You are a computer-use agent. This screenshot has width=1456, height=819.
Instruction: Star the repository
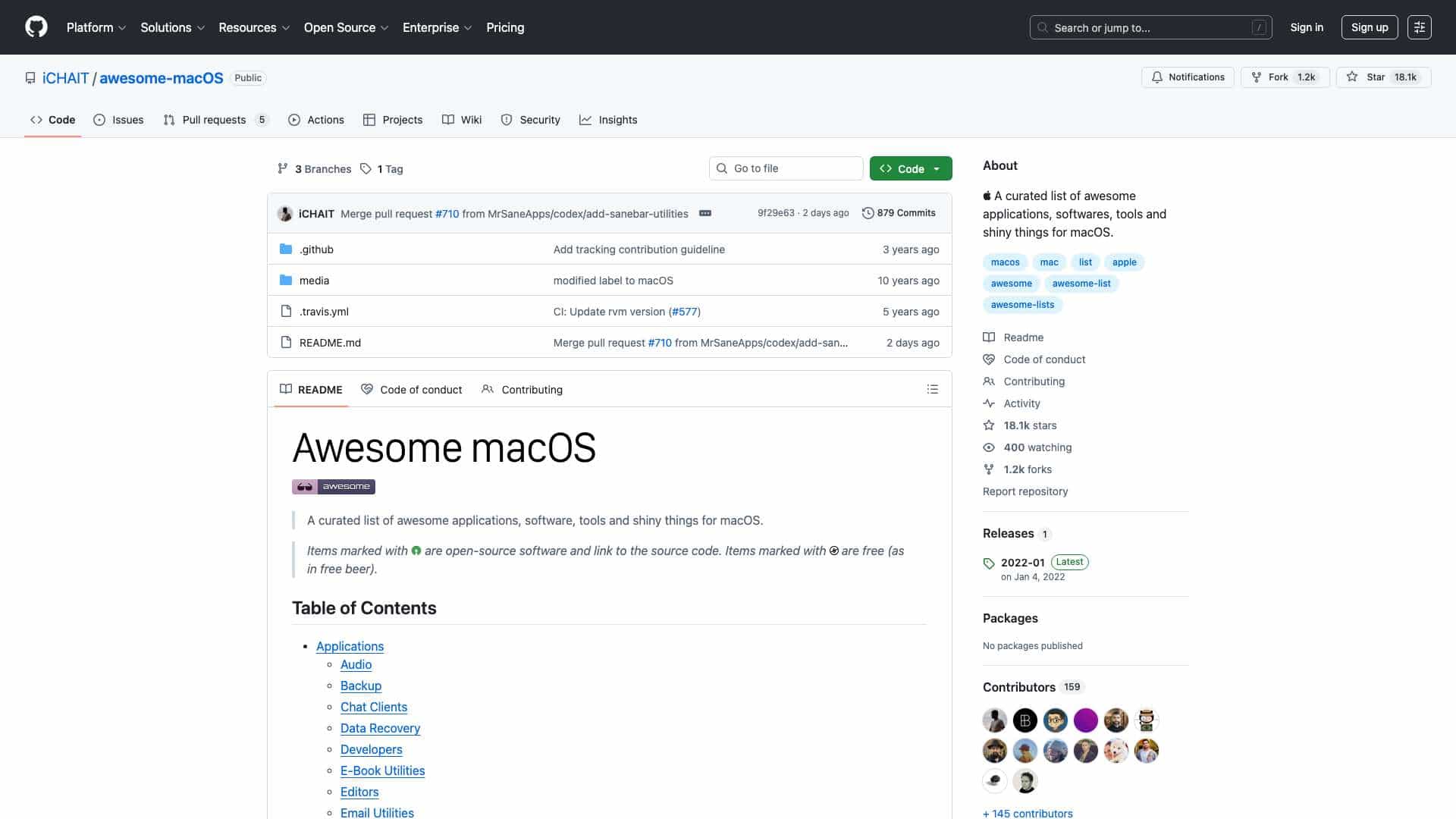pos(1383,77)
